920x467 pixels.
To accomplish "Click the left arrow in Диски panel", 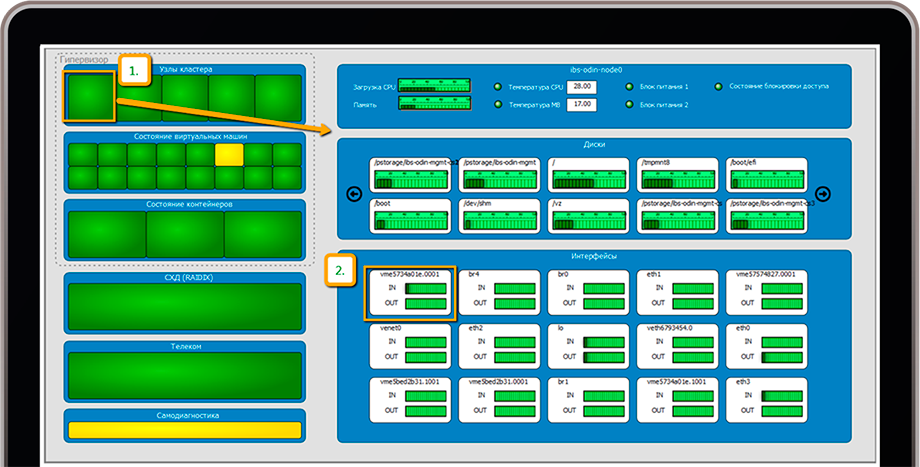I will 353,194.
